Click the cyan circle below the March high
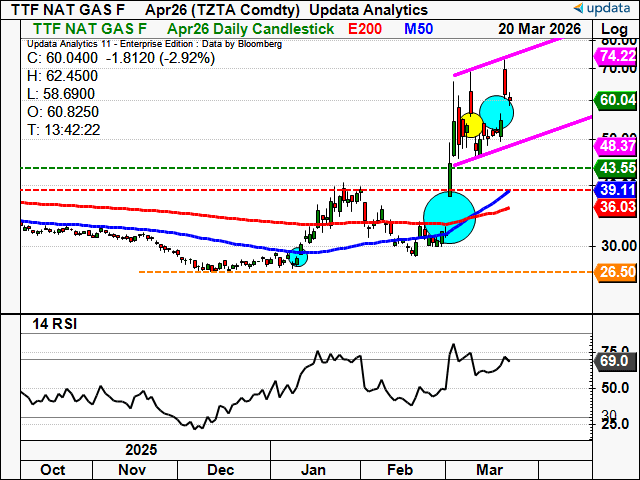The width and height of the screenshot is (640, 480). click(496, 109)
